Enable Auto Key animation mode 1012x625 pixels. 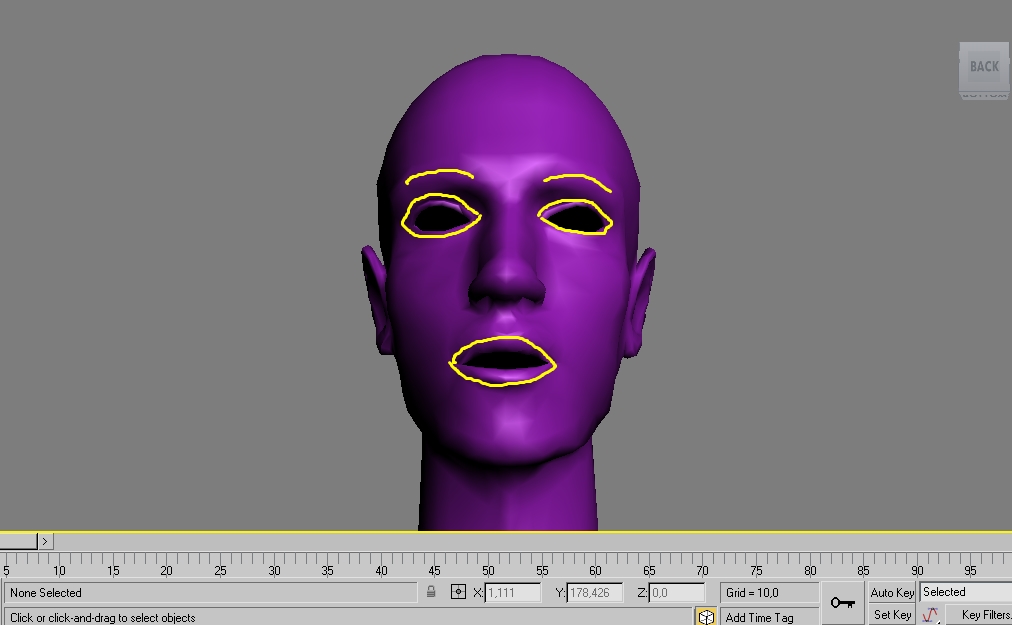coord(892,593)
